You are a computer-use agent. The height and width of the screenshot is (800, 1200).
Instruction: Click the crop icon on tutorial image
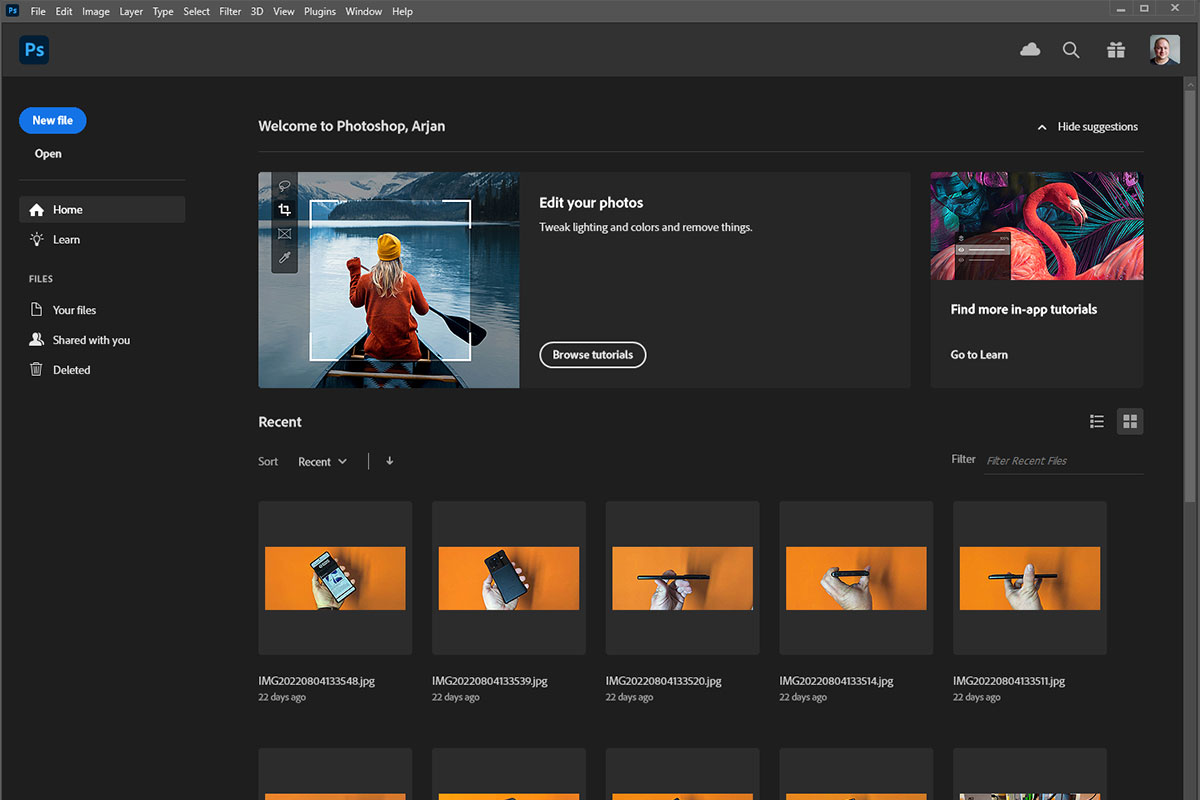(x=285, y=210)
